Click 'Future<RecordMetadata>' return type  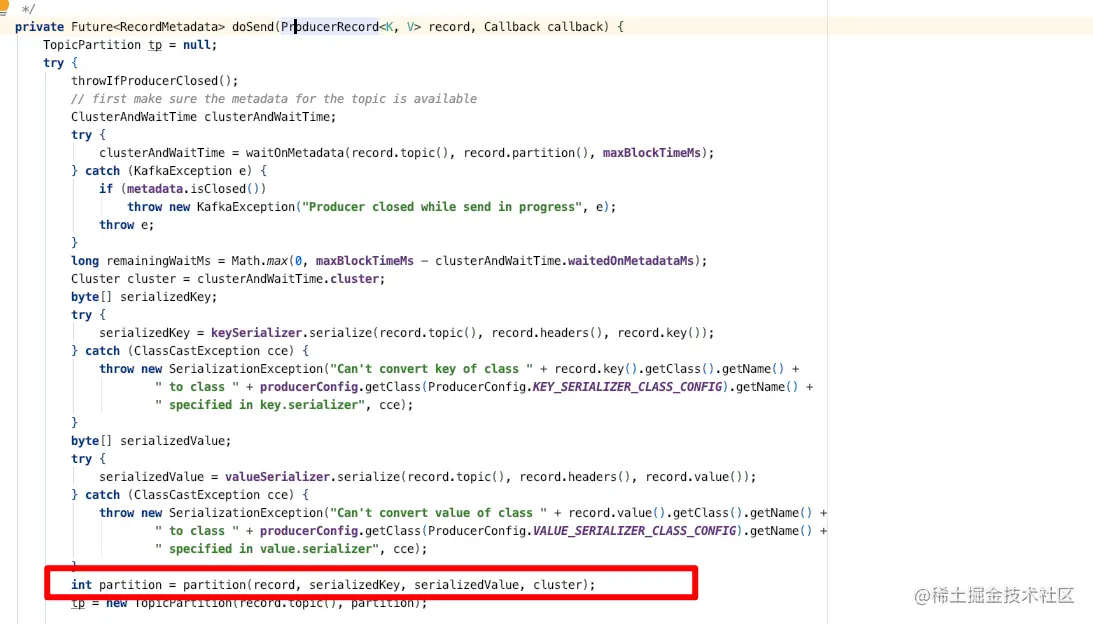(x=148, y=26)
